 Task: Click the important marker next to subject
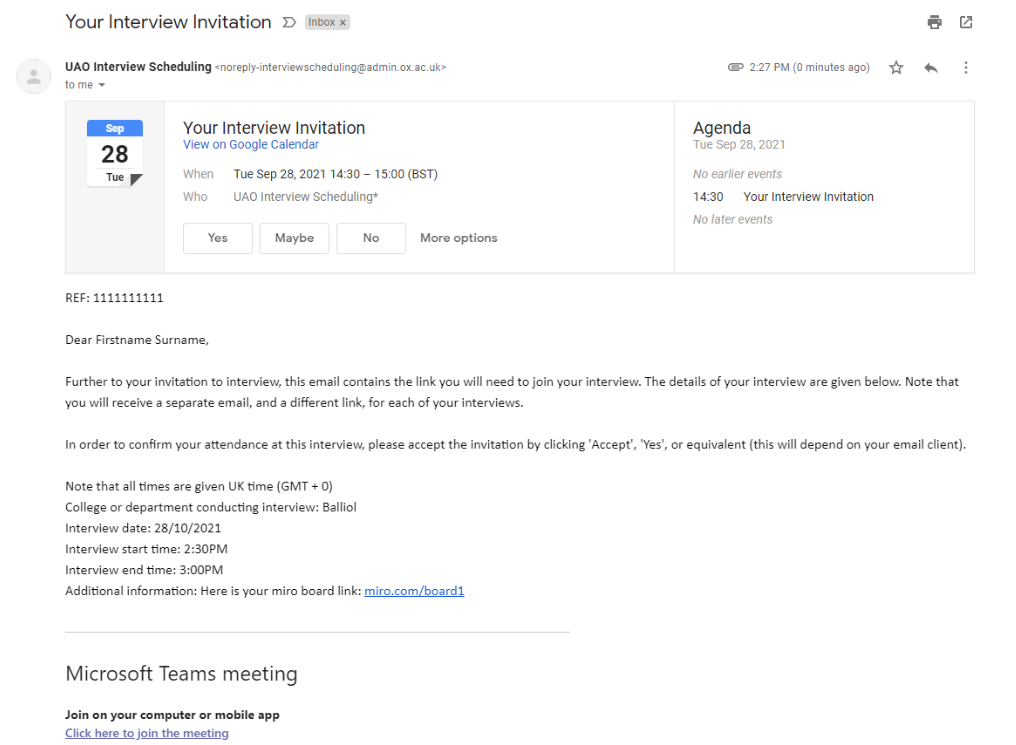point(289,23)
